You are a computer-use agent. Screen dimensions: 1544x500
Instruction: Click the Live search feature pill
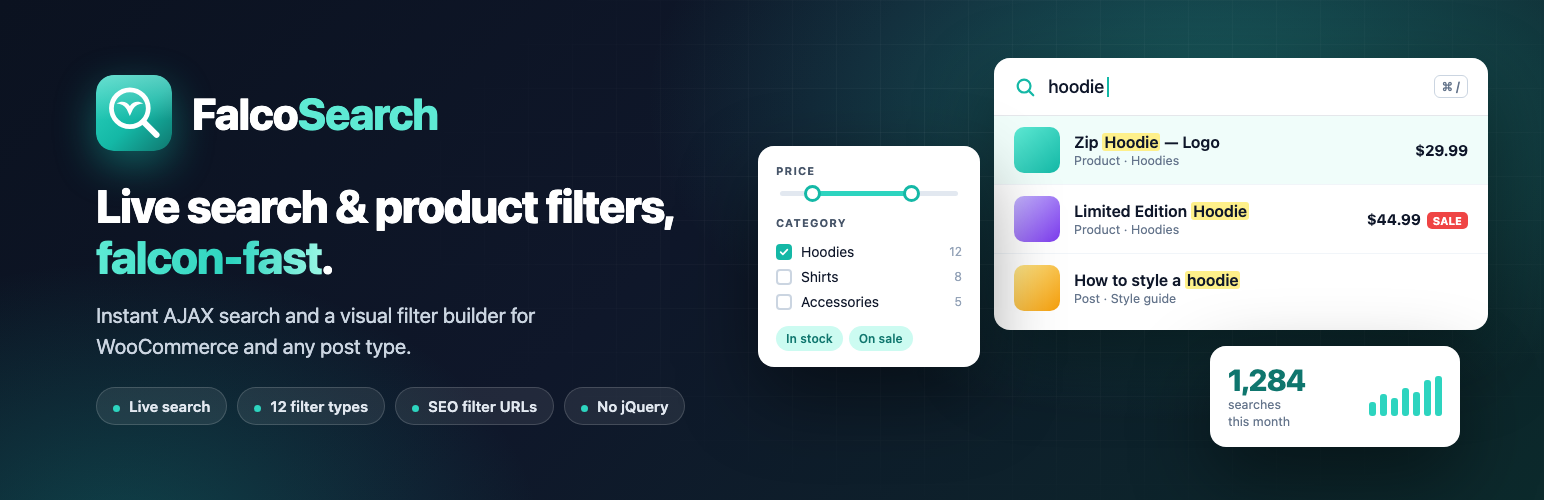161,407
